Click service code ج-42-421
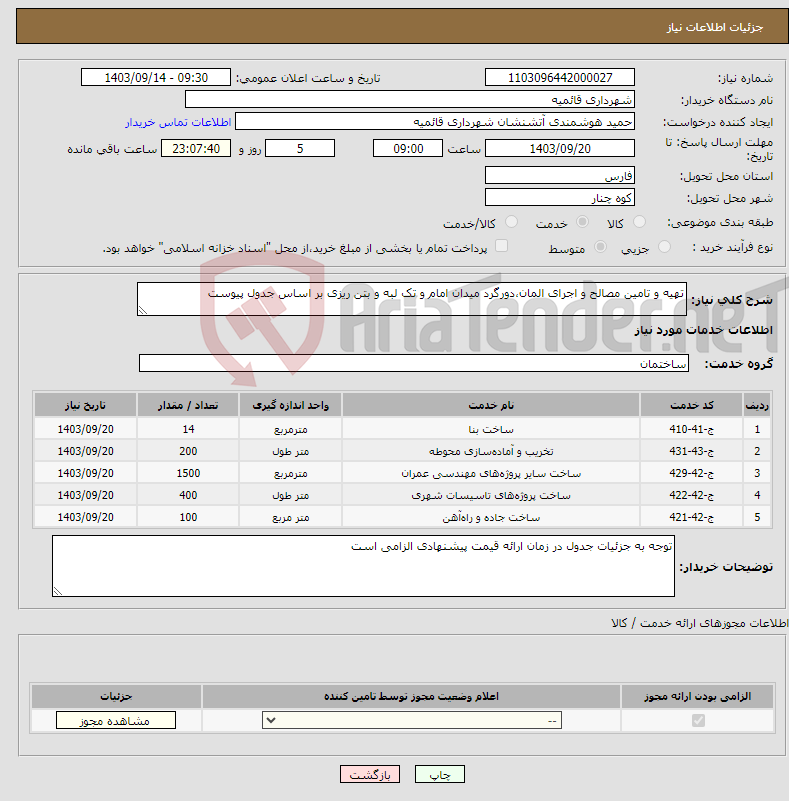The width and height of the screenshot is (789, 801). click(x=691, y=517)
